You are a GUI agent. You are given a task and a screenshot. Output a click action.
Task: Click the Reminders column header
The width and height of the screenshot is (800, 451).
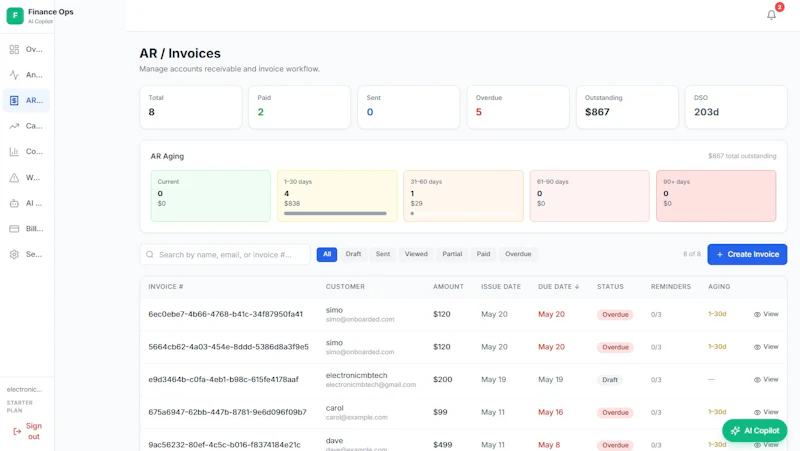click(671, 287)
